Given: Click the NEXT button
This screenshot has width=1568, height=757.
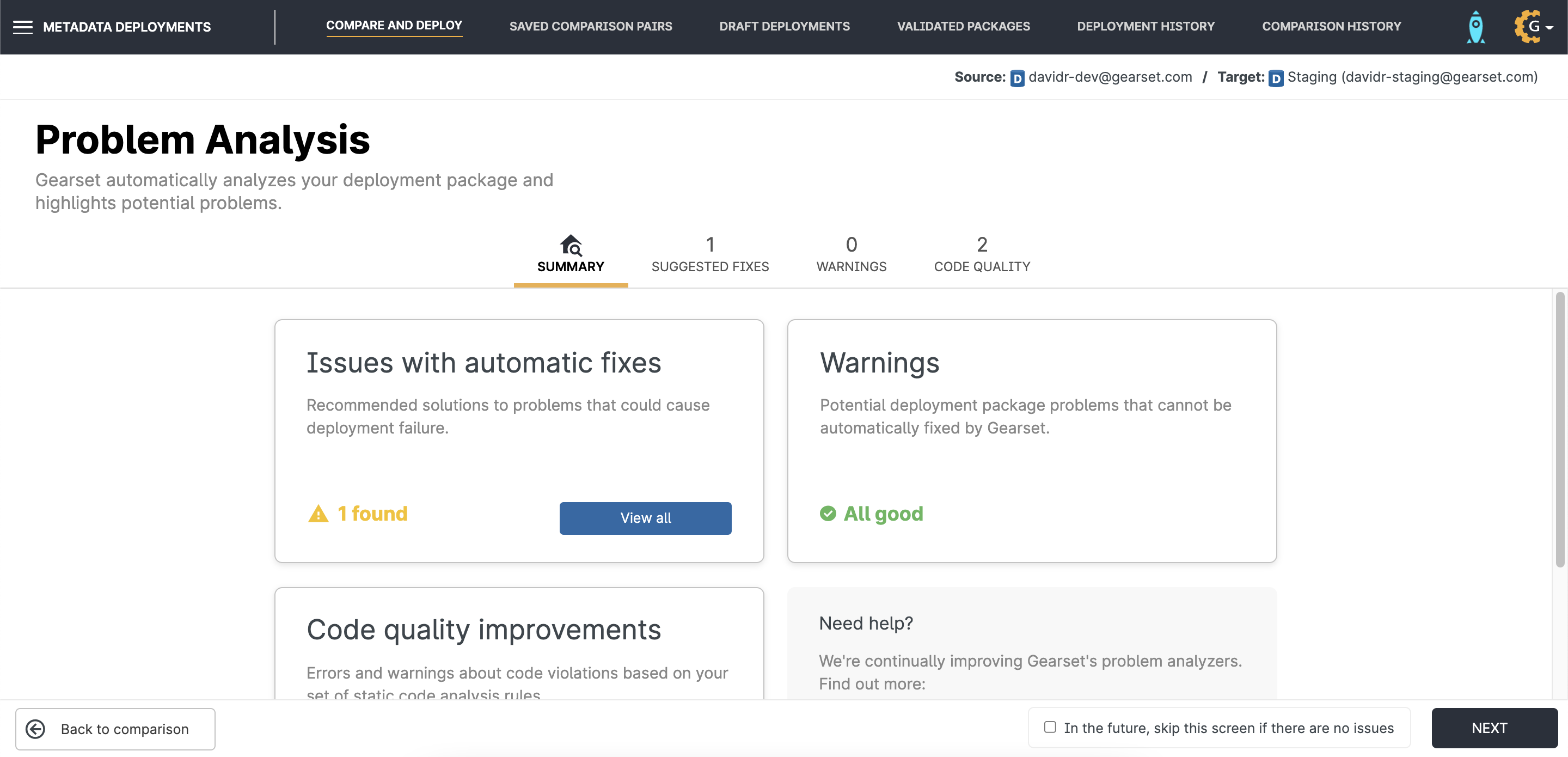Looking at the screenshot, I should point(1494,728).
